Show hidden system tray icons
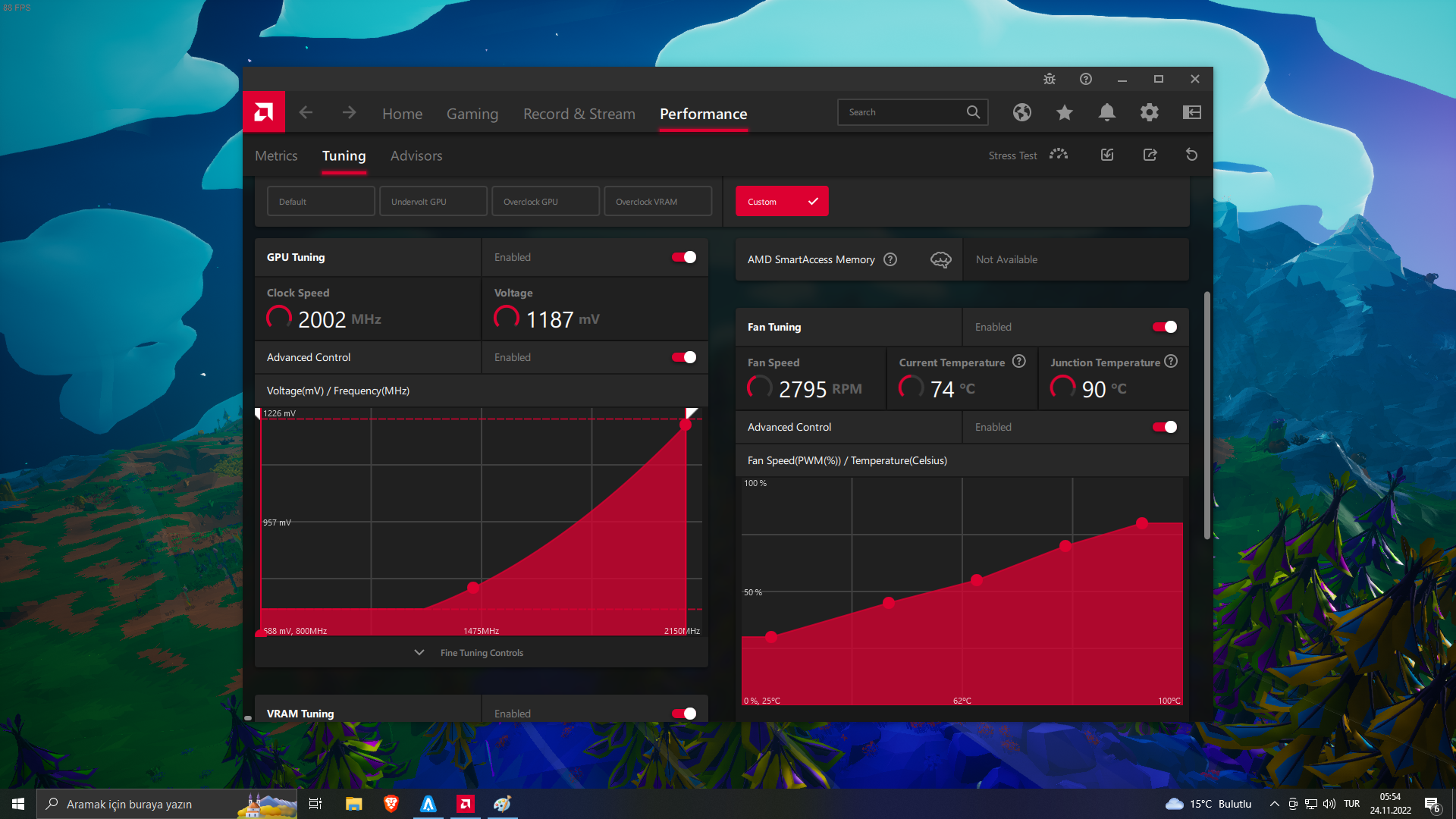Screen dimensions: 1456x819 tap(1274, 804)
